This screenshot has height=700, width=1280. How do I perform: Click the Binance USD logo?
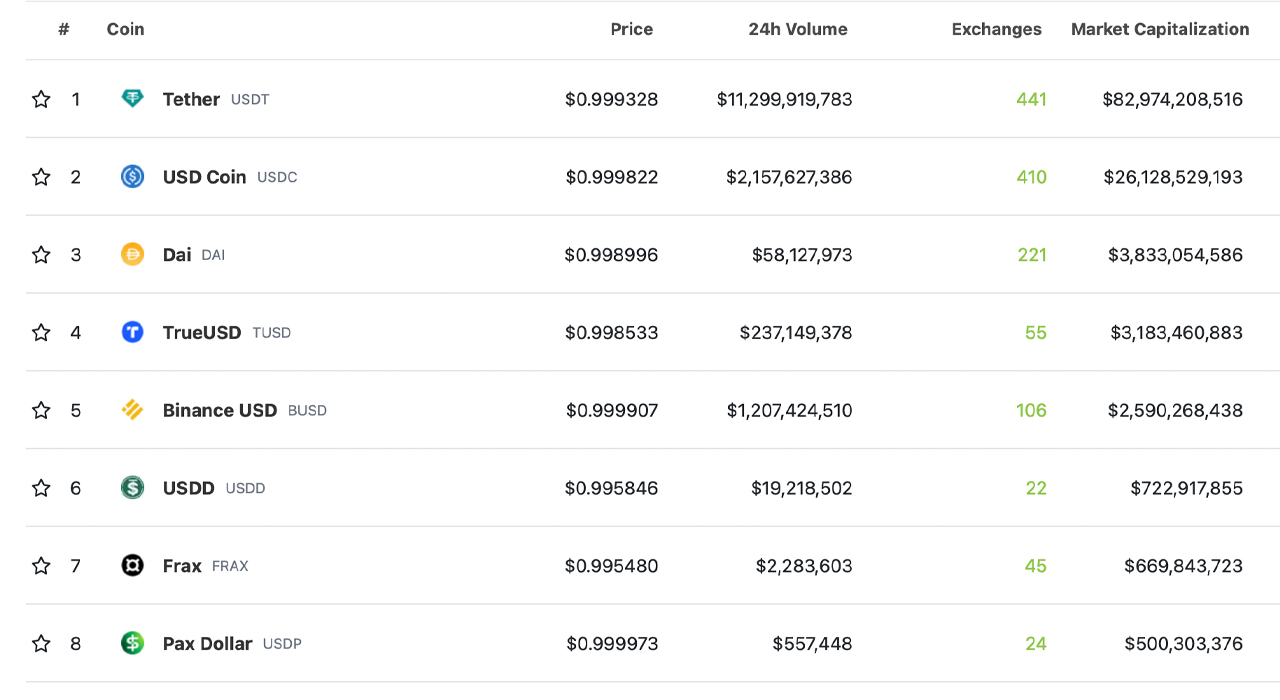[x=133, y=410]
